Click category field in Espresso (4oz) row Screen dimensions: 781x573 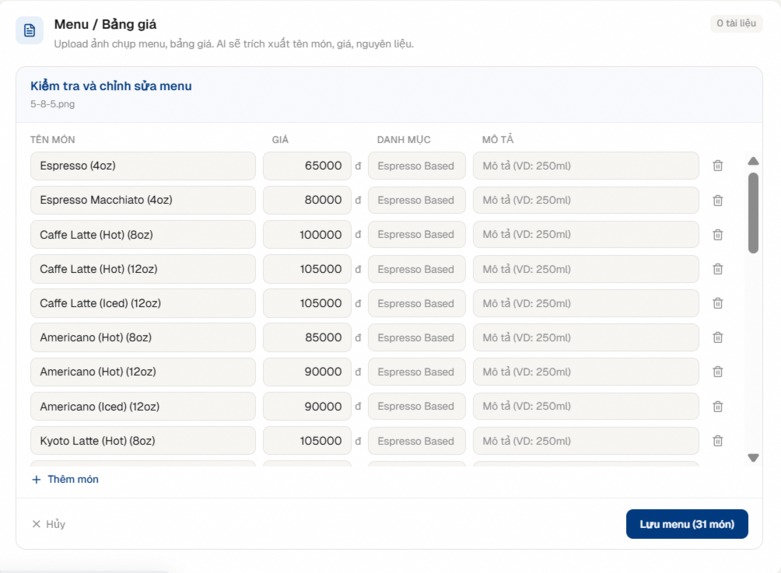[x=417, y=165]
